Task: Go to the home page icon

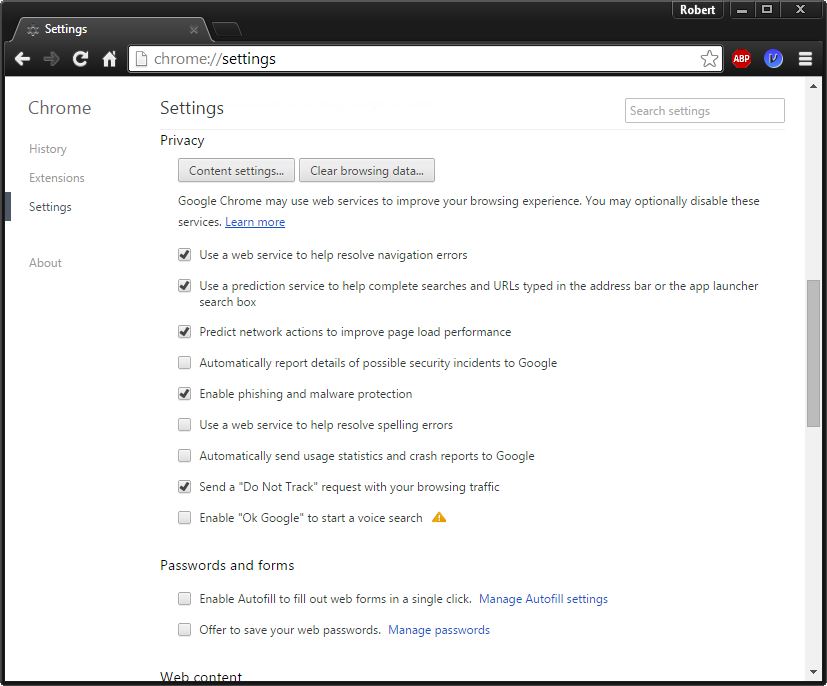Action: 109,59
